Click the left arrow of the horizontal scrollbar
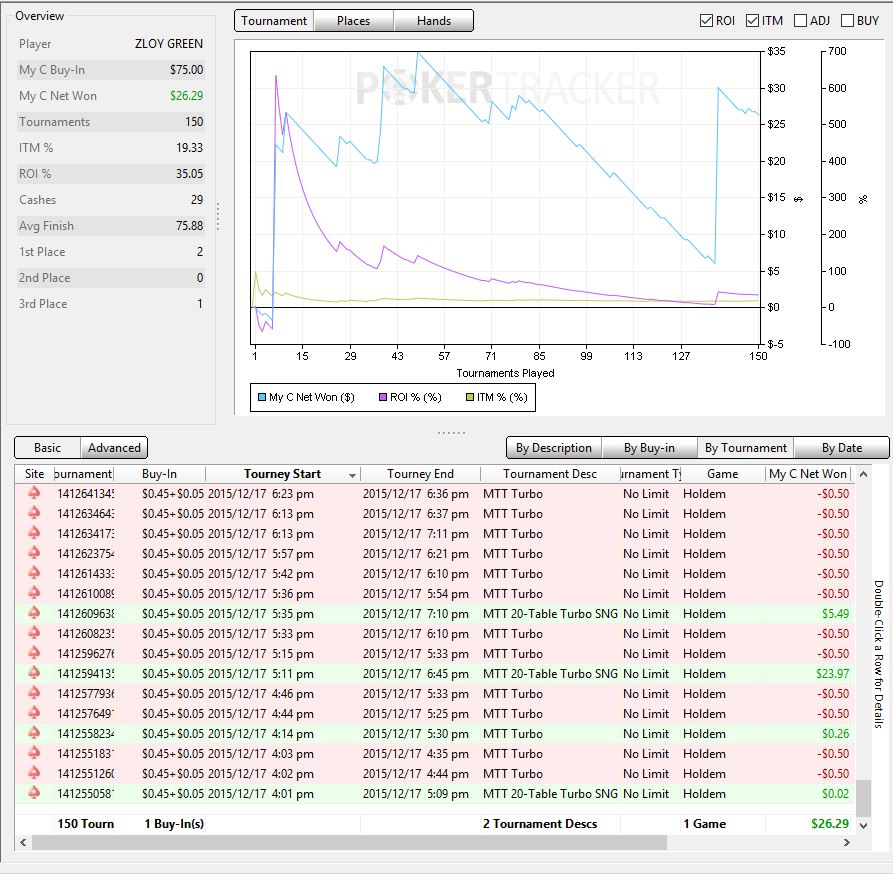The image size is (893, 874). coord(24,843)
